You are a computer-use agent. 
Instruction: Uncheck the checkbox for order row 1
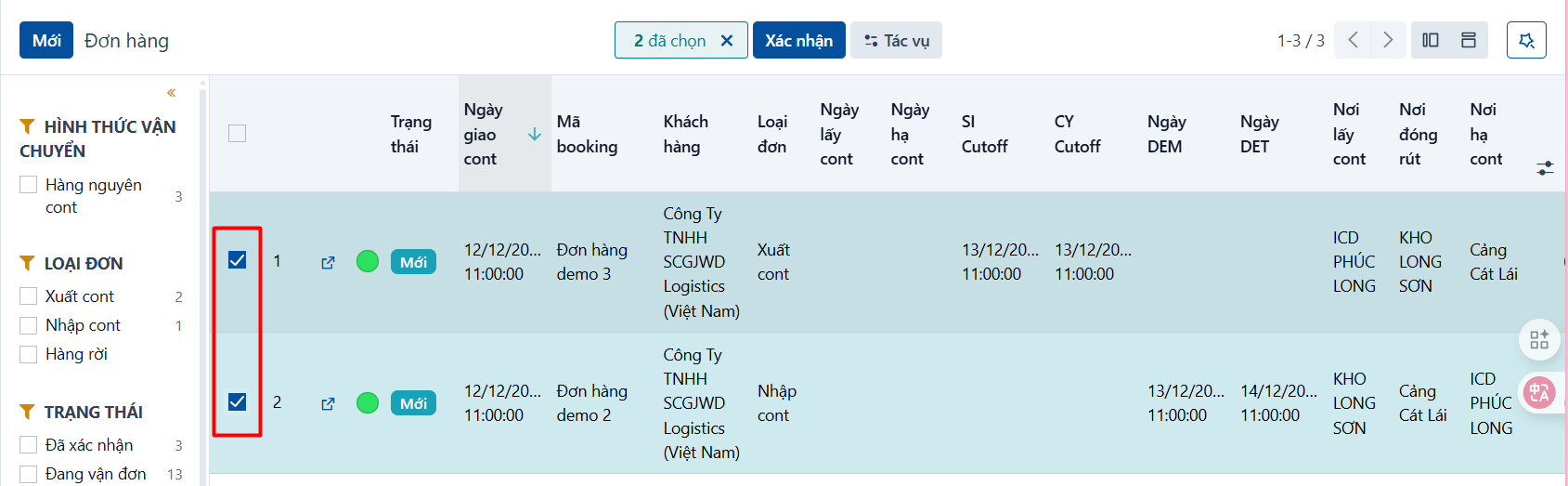pos(238,260)
